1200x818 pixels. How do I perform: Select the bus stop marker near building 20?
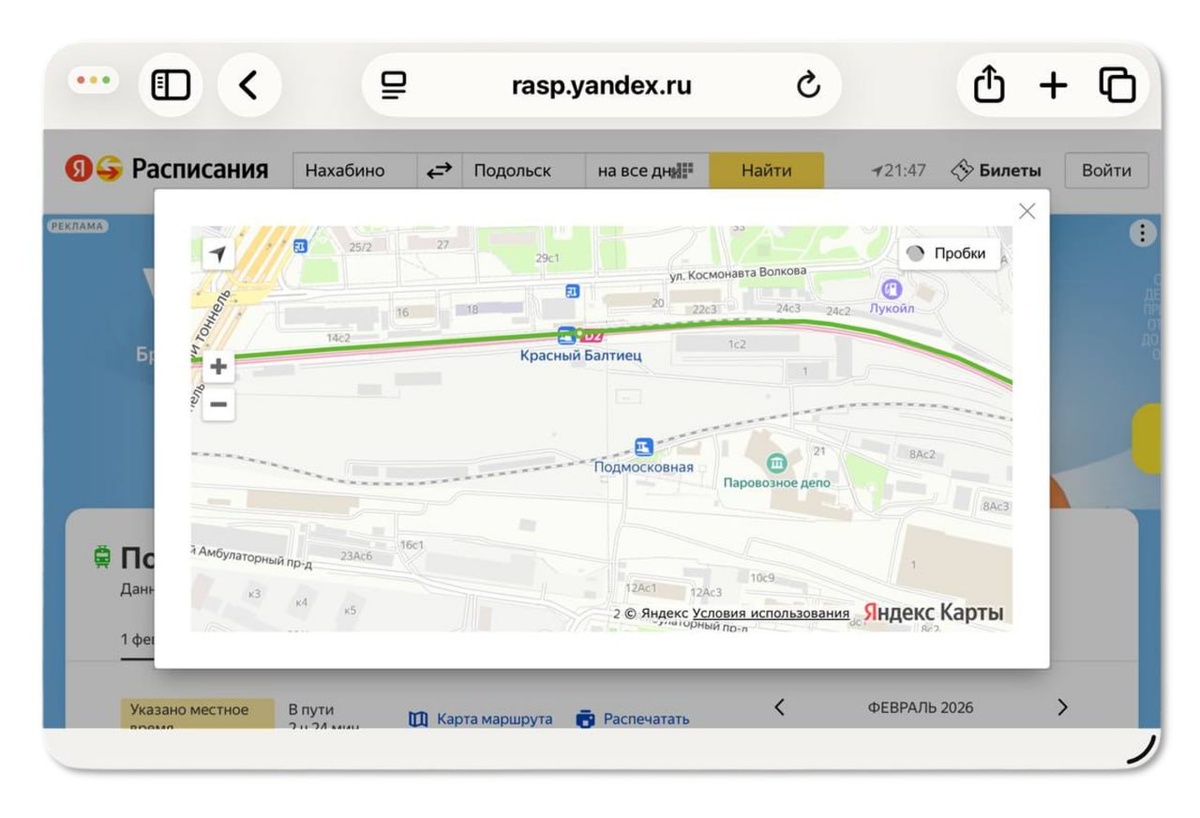[x=572, y=291]
